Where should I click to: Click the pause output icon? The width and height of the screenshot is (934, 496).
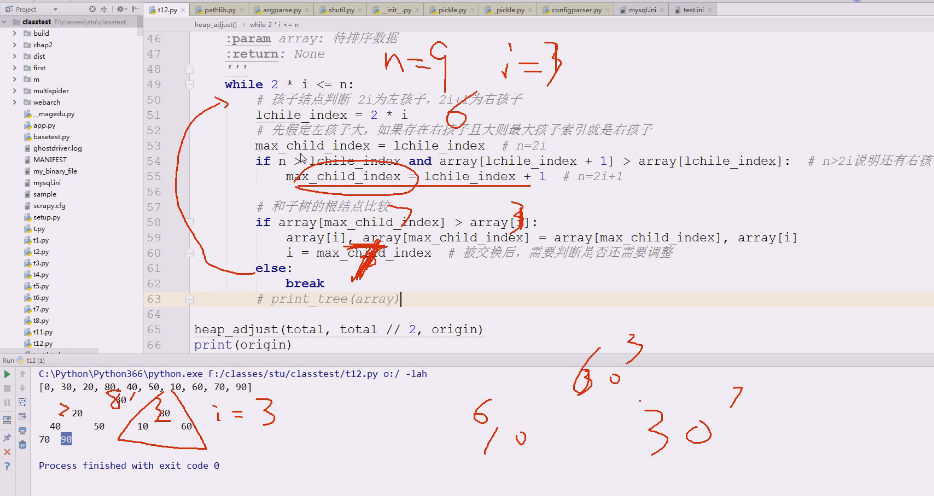(x=7, y=403)
